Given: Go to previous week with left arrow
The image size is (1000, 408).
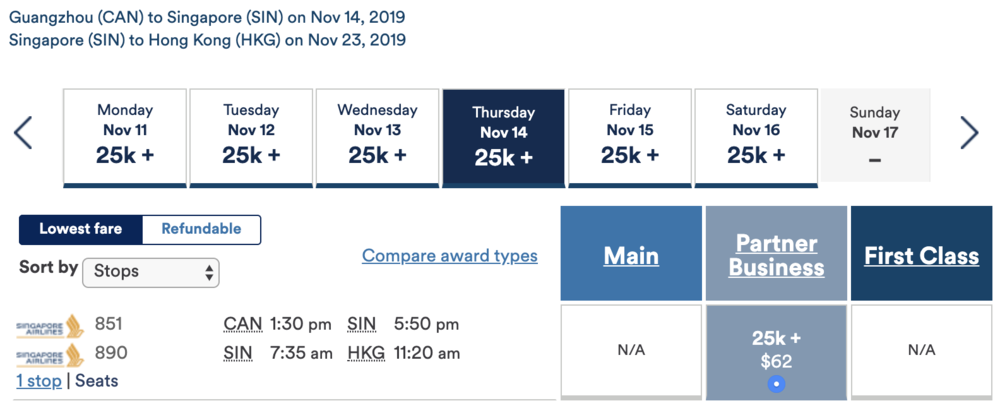Looking at the screenshot, I should tap(23, 133).
